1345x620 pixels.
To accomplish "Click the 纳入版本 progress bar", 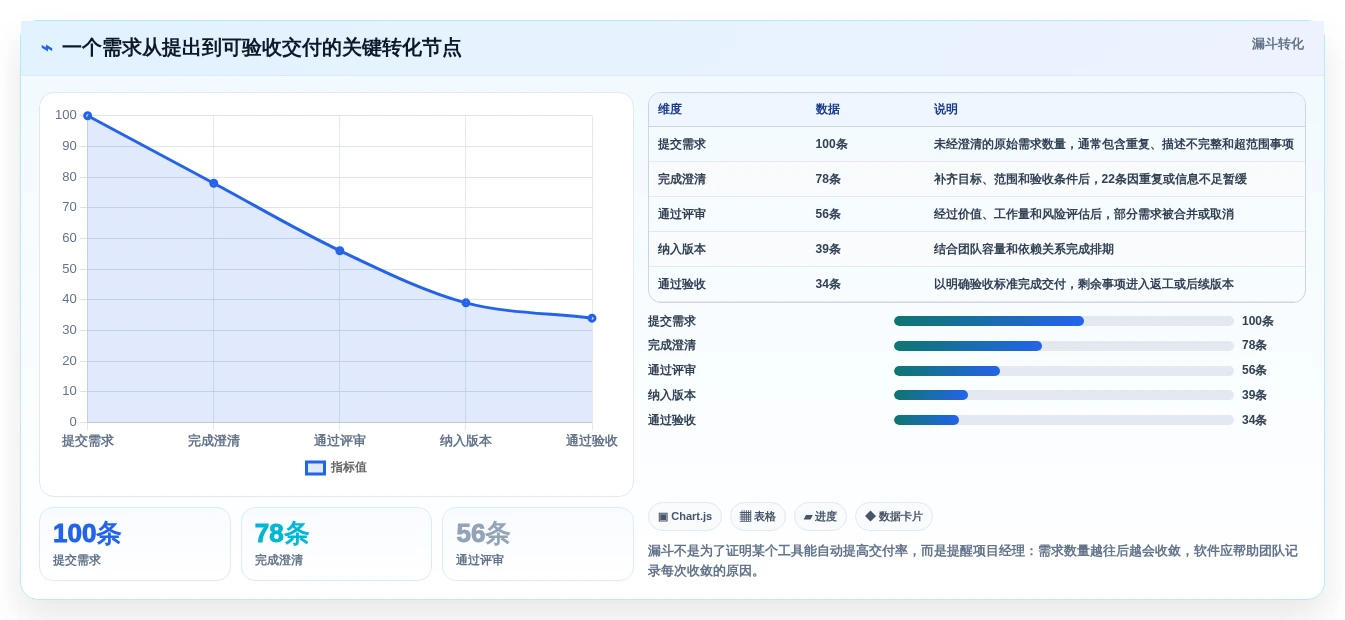I will [x=1064, y=395].
